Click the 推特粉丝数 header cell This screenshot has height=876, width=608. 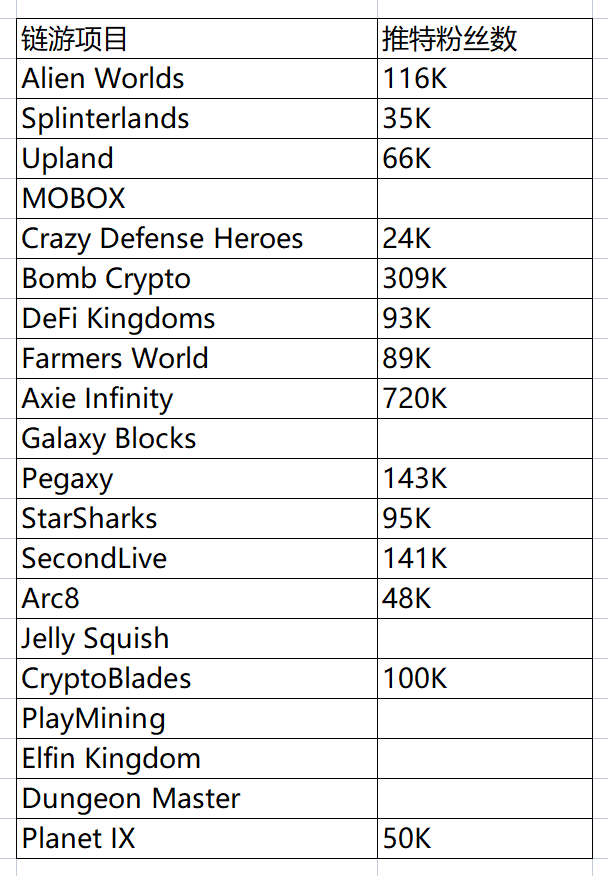pos(485,39)
